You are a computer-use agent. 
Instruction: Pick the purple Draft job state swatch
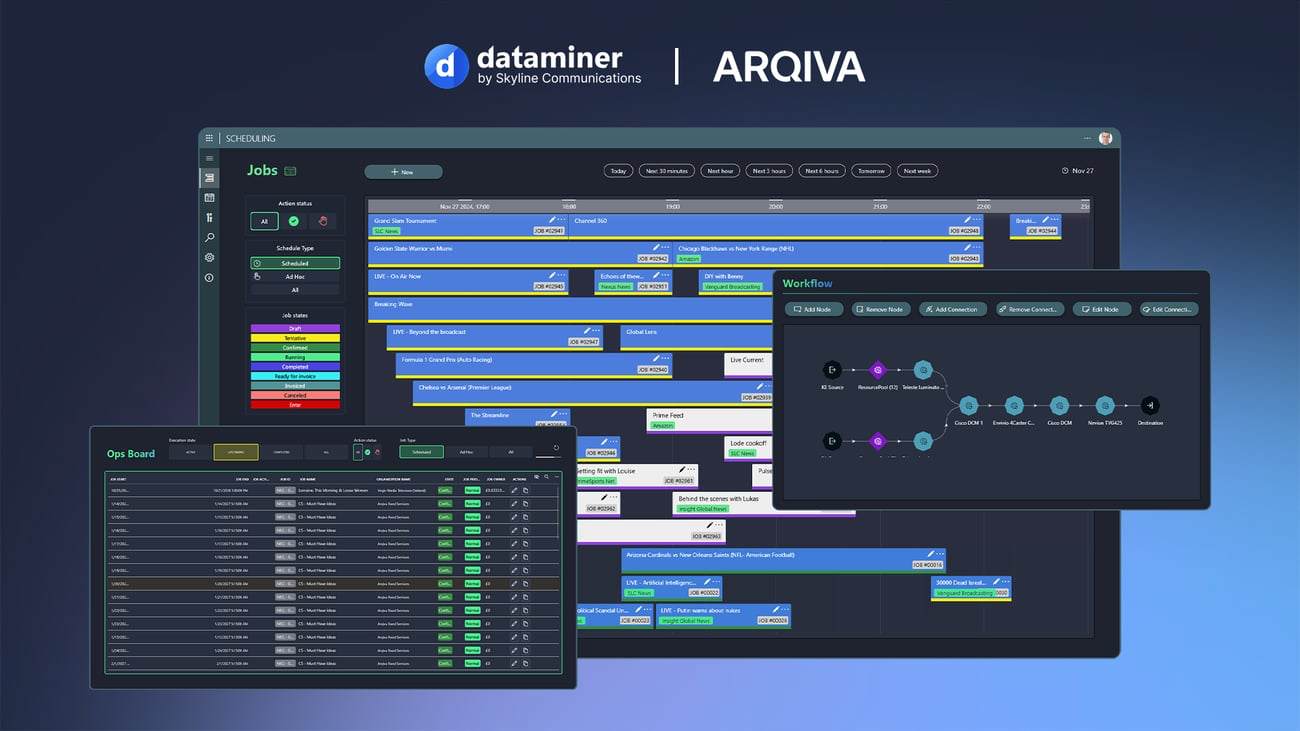point(295,328)
